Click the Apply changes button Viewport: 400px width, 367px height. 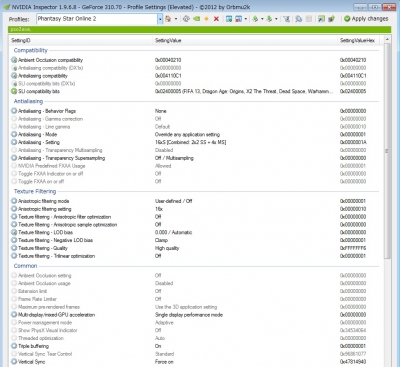tap(366, 19)
